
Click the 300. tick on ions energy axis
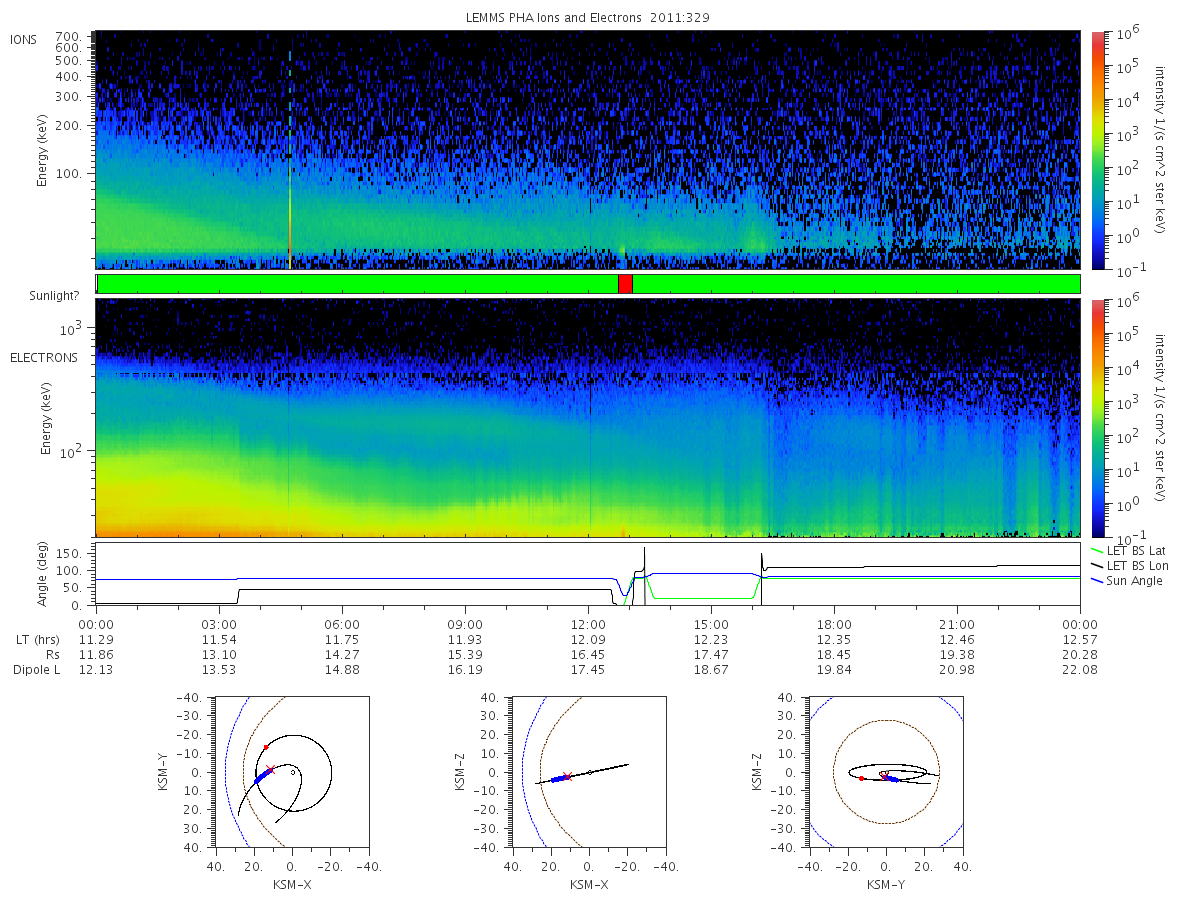69,97
